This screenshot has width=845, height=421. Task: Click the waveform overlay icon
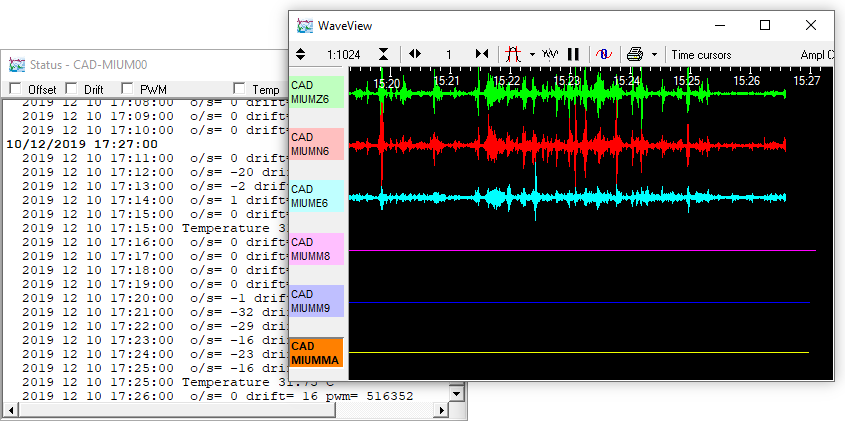pos(550,54)
